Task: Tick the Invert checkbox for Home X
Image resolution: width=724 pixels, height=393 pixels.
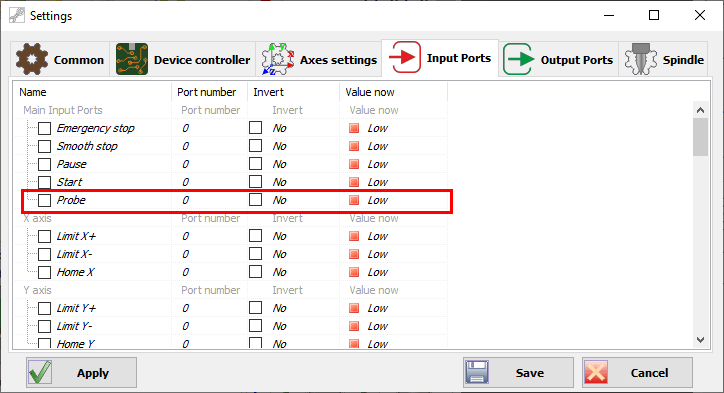Action: tap(255, 272)
